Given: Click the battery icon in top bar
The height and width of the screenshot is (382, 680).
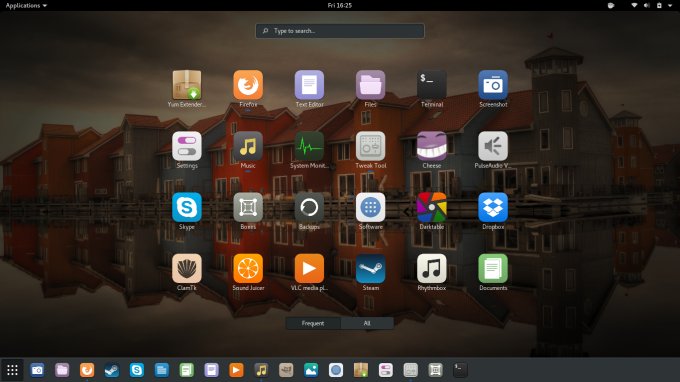Looking at the screenshot, I should (659, 5).
